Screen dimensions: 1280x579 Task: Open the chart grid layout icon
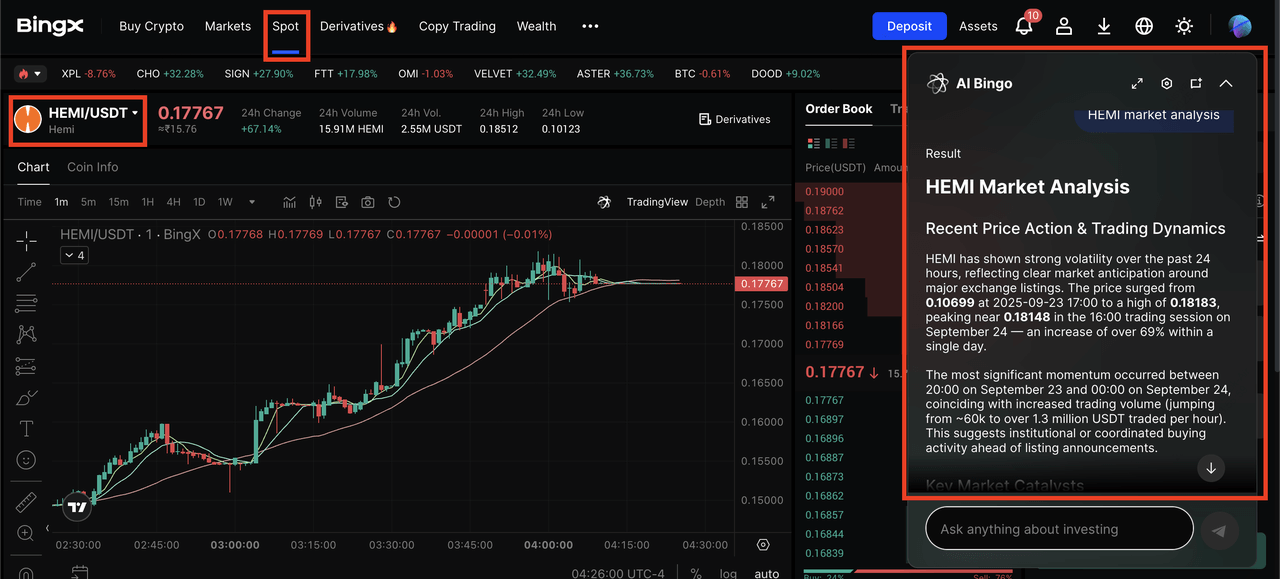[742, 202]
